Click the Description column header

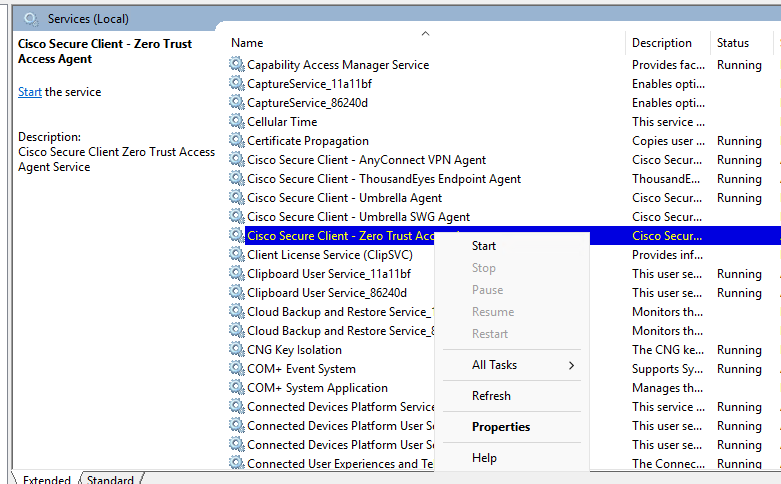point(662,43)
